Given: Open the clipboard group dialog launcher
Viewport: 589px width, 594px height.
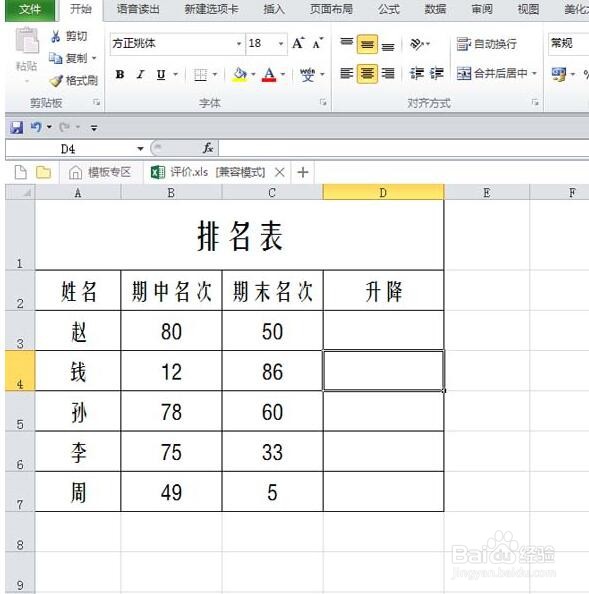Looking at the screenshot, I should tap(97, 102).
